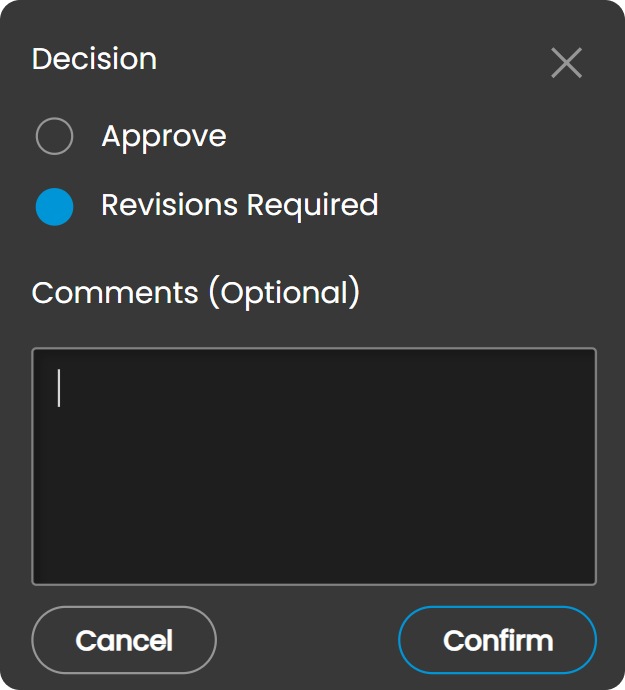Mark the decision as Approve
The width and height of the screenshot is (625, 690).
click(x=54, y=137)
